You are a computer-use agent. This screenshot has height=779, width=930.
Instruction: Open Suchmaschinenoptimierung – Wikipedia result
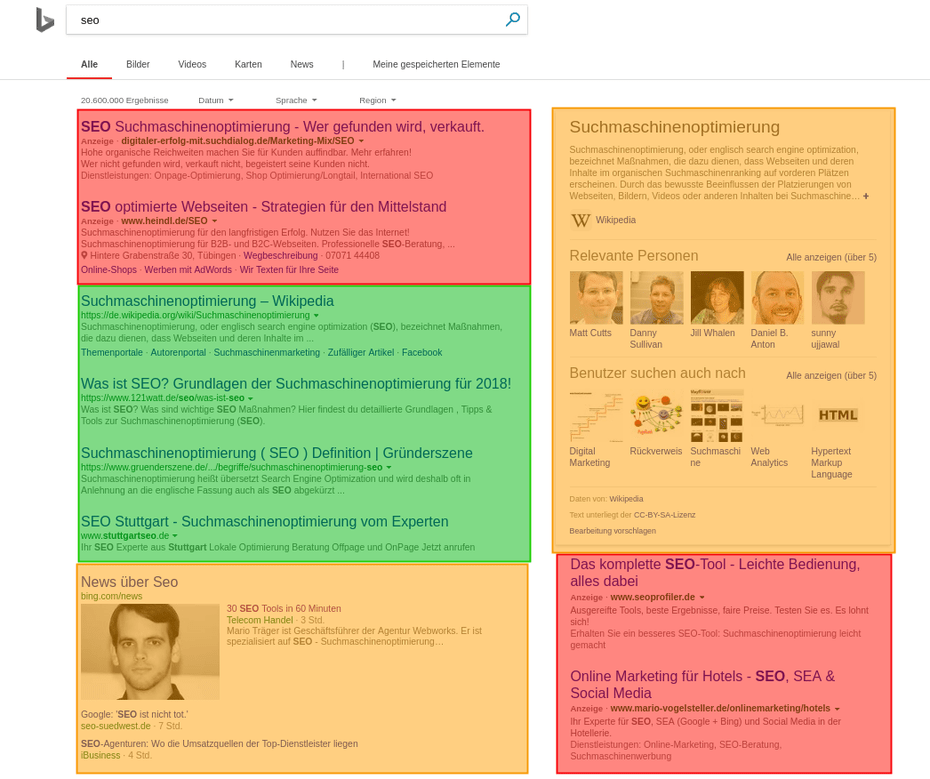tap(207, 301)
